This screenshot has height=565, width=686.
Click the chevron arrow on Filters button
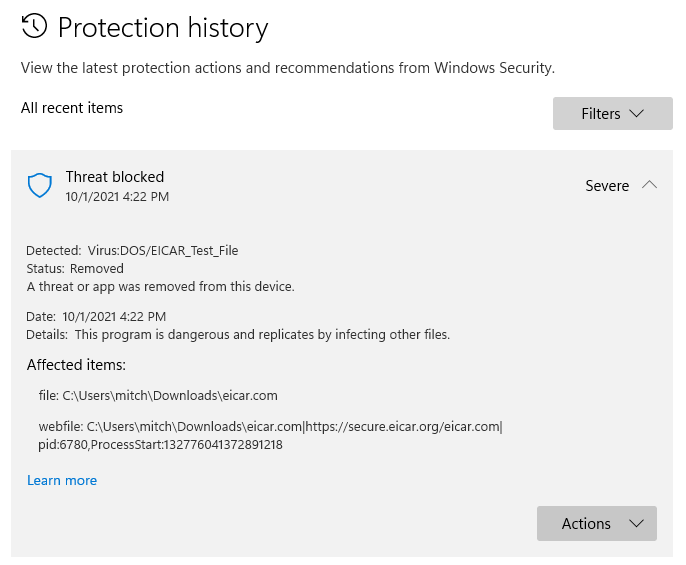point(637,114)
